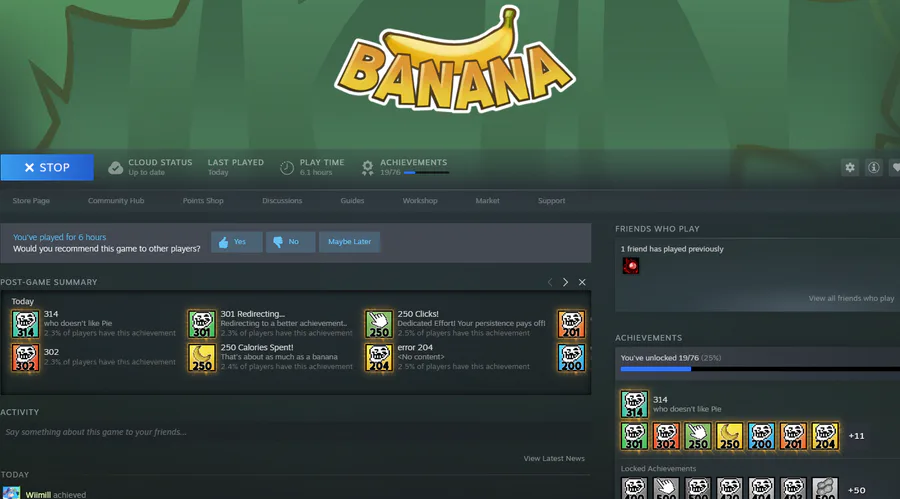The width and height of the screenshot is (900, 499).
Task: Recommend the game with Yes
Action: pos(236,242)
